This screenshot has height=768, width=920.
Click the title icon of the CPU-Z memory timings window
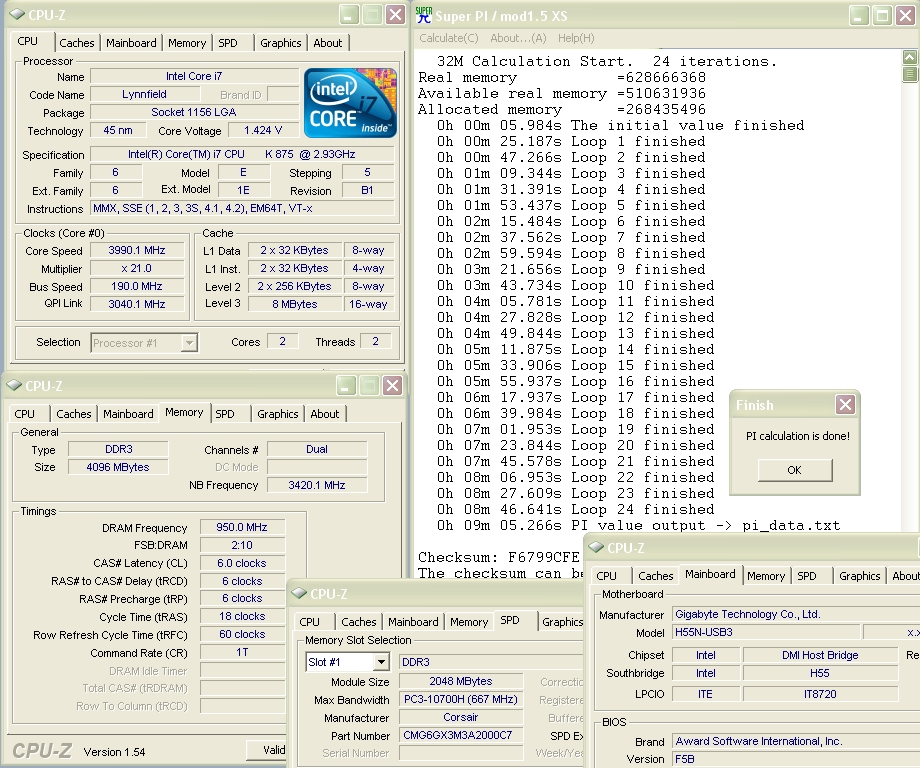tap(13, 385)
